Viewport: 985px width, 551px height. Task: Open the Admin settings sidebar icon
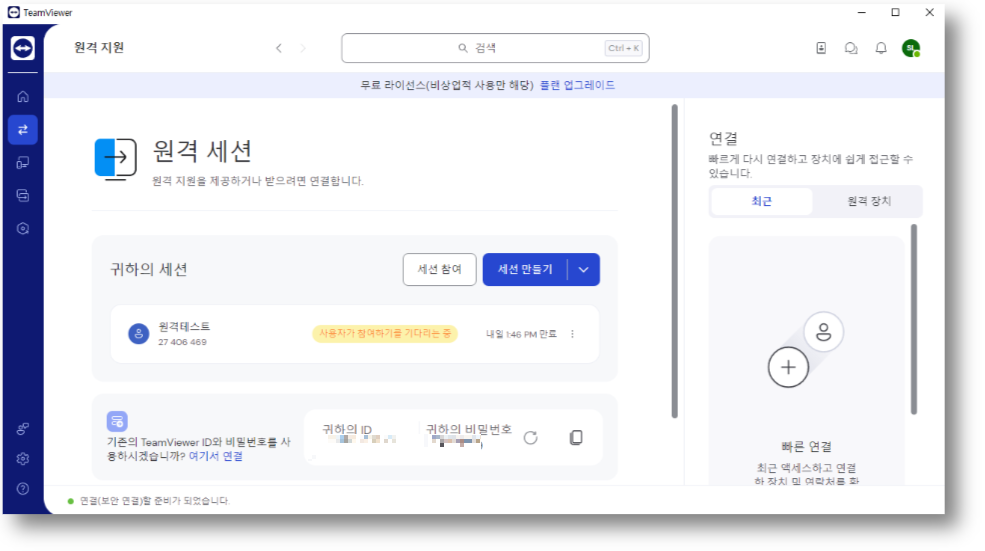(23, 229)
